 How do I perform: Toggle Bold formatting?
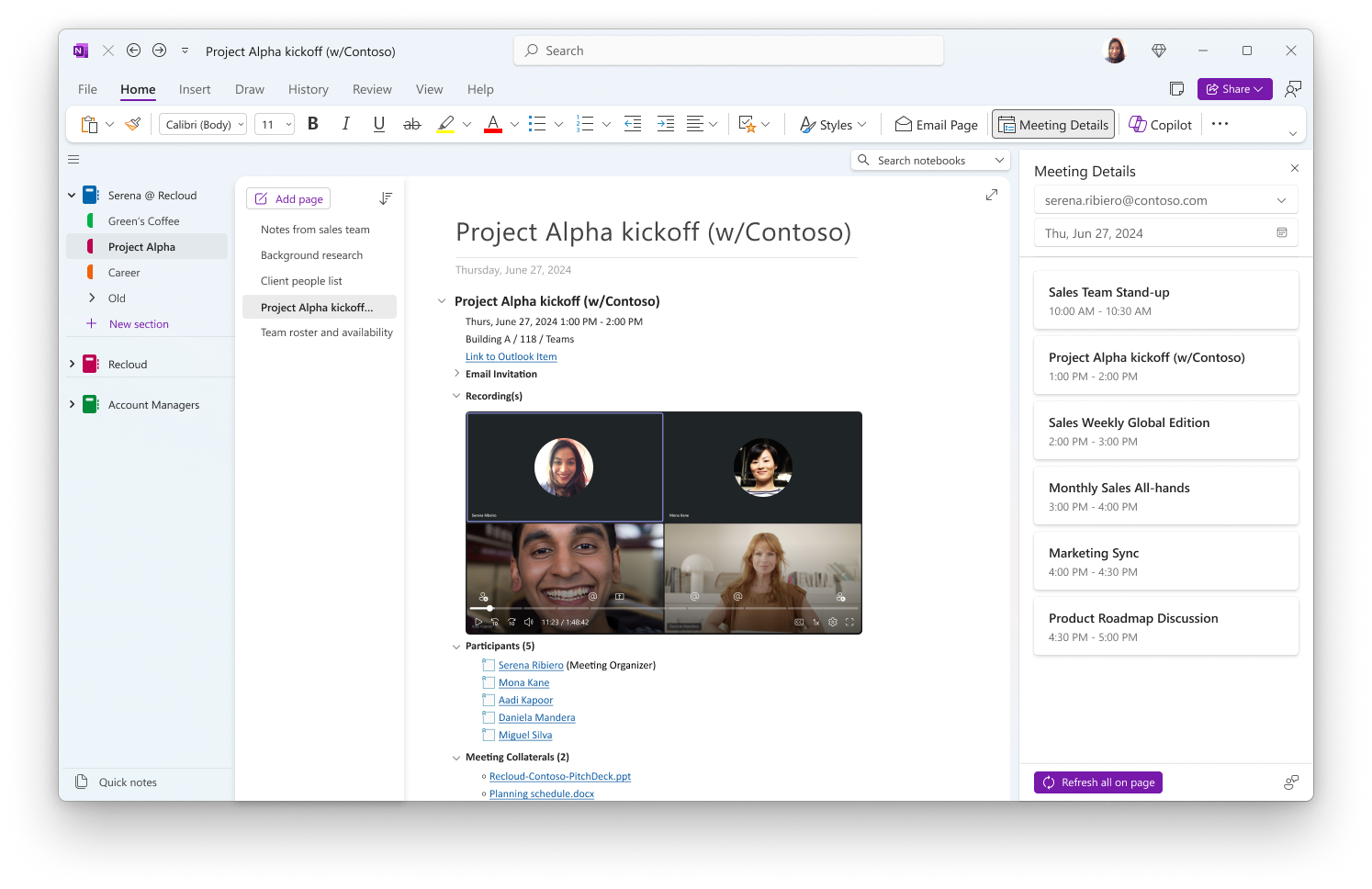coord(312,123)
